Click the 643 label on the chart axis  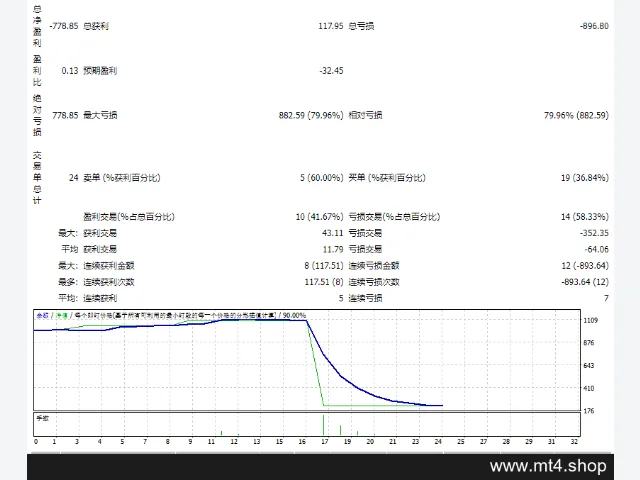(589, 366)
